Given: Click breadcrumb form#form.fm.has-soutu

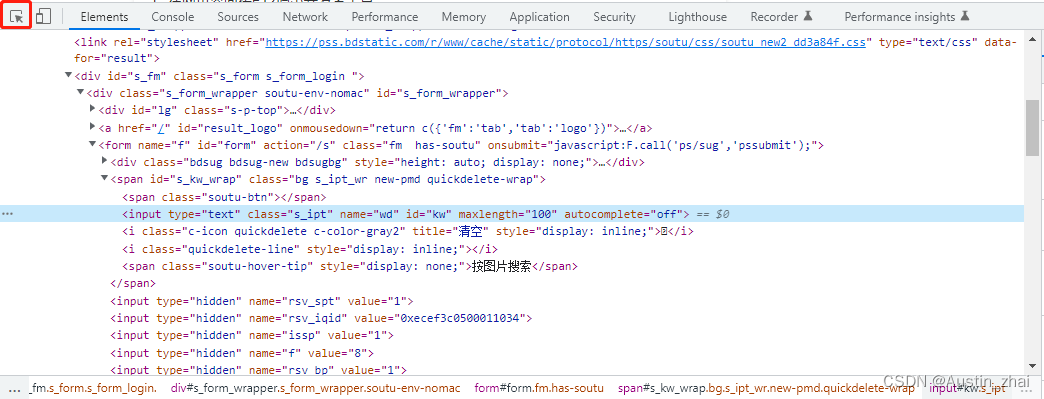Looking at the screenshot, I should tap(539, 388).
